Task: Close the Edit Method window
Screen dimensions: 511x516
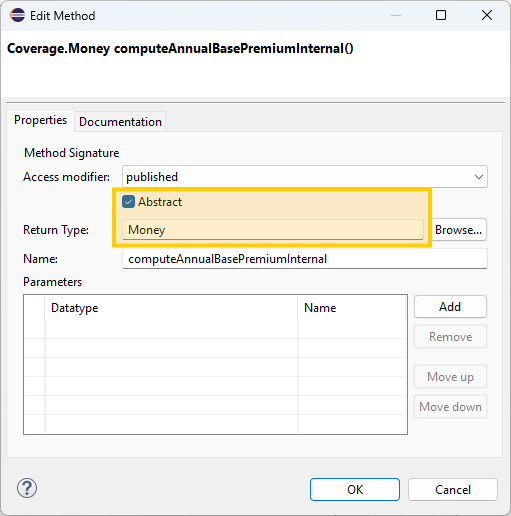Action: 487,15
